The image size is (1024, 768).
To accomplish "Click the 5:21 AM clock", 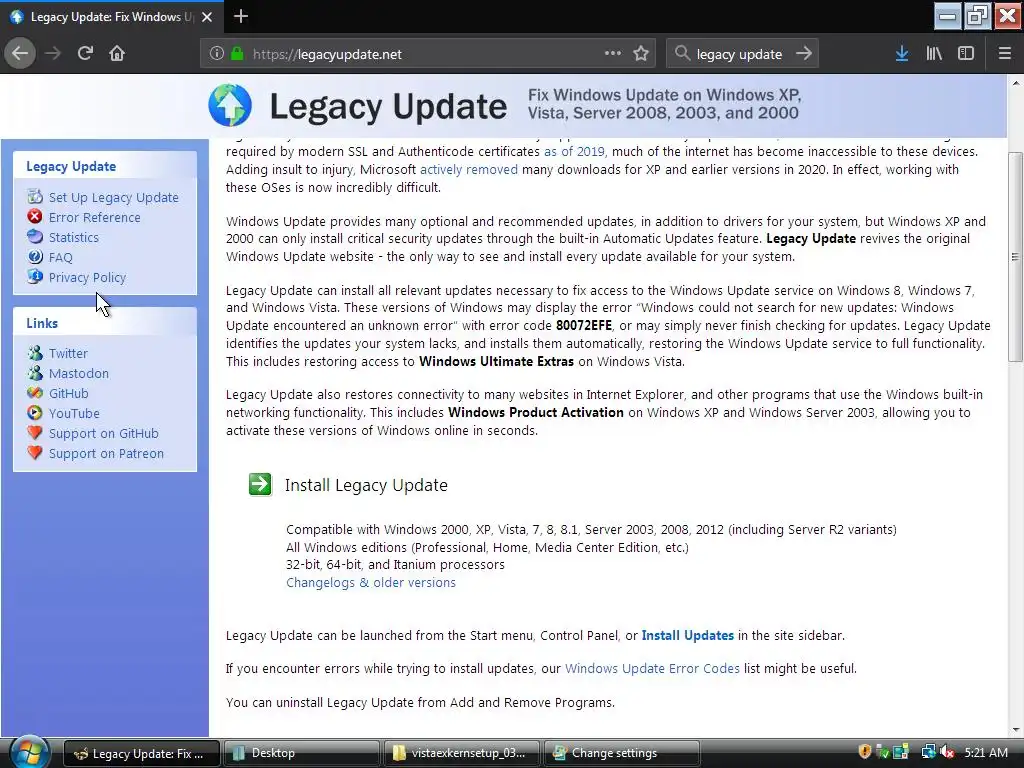I will click(x=986, y=753).
